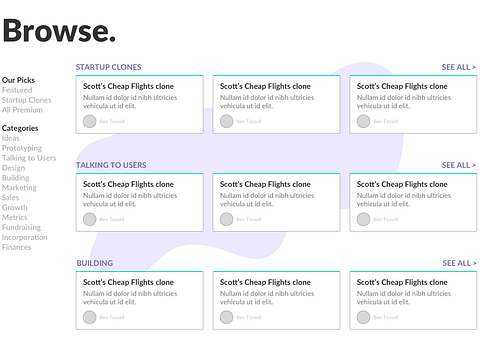The image size is (480, 360).
Task: Click the Startup Clones section heading
Action: click(x=108, y=67)
